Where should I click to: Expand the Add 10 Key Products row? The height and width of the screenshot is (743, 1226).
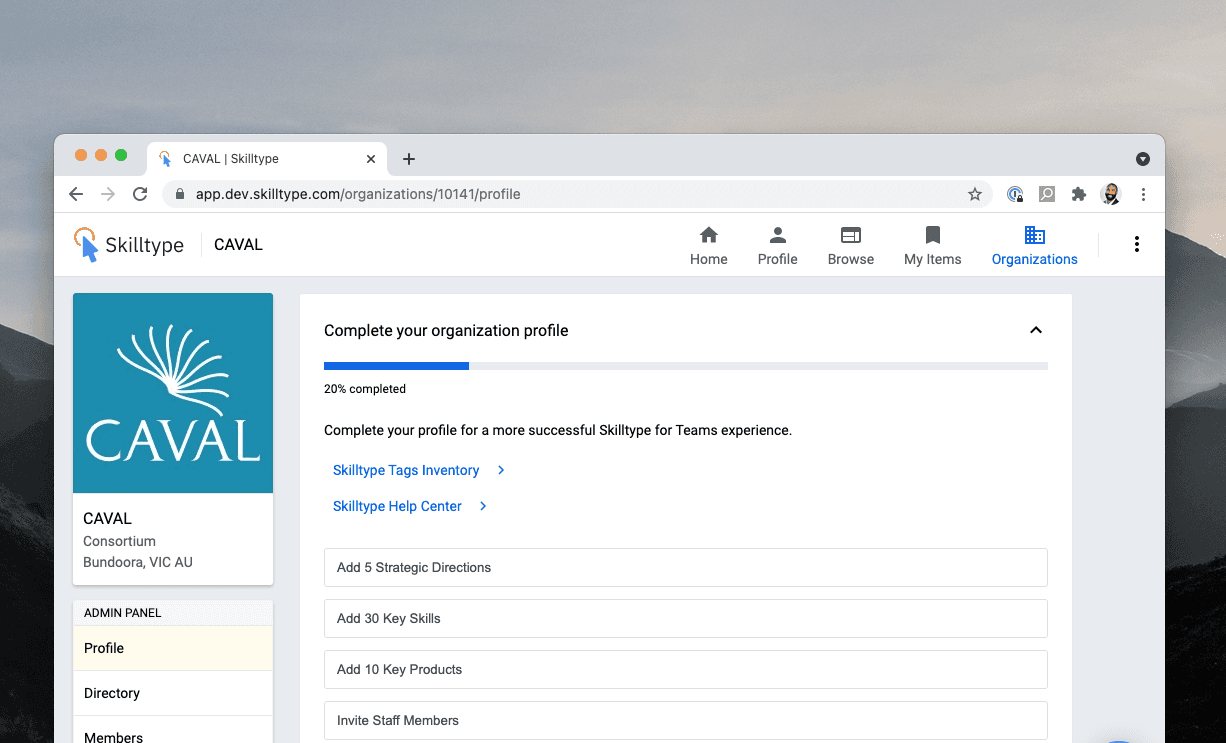[685, 669]
